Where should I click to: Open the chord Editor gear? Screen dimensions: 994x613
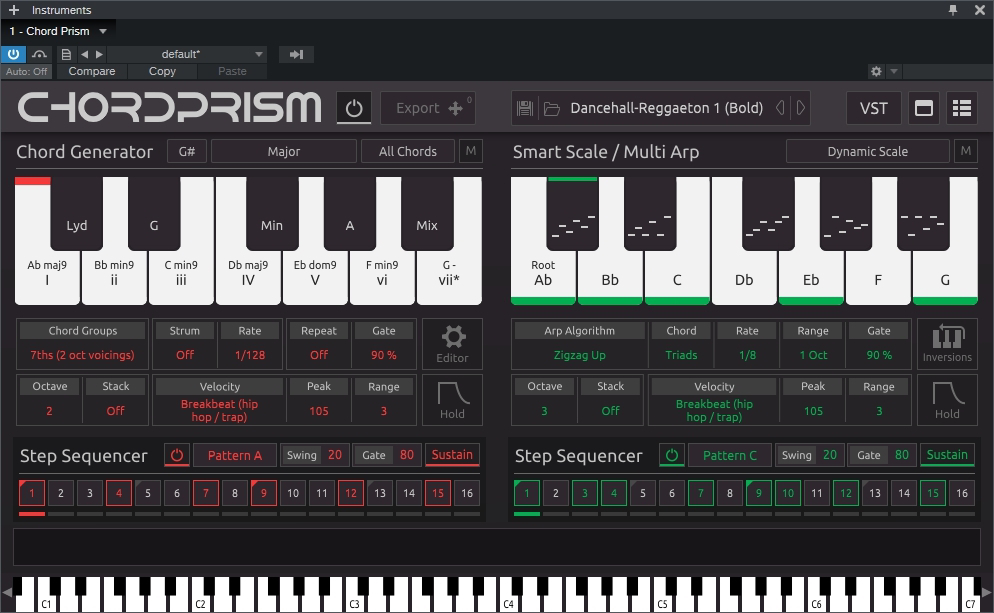(453, 344)
